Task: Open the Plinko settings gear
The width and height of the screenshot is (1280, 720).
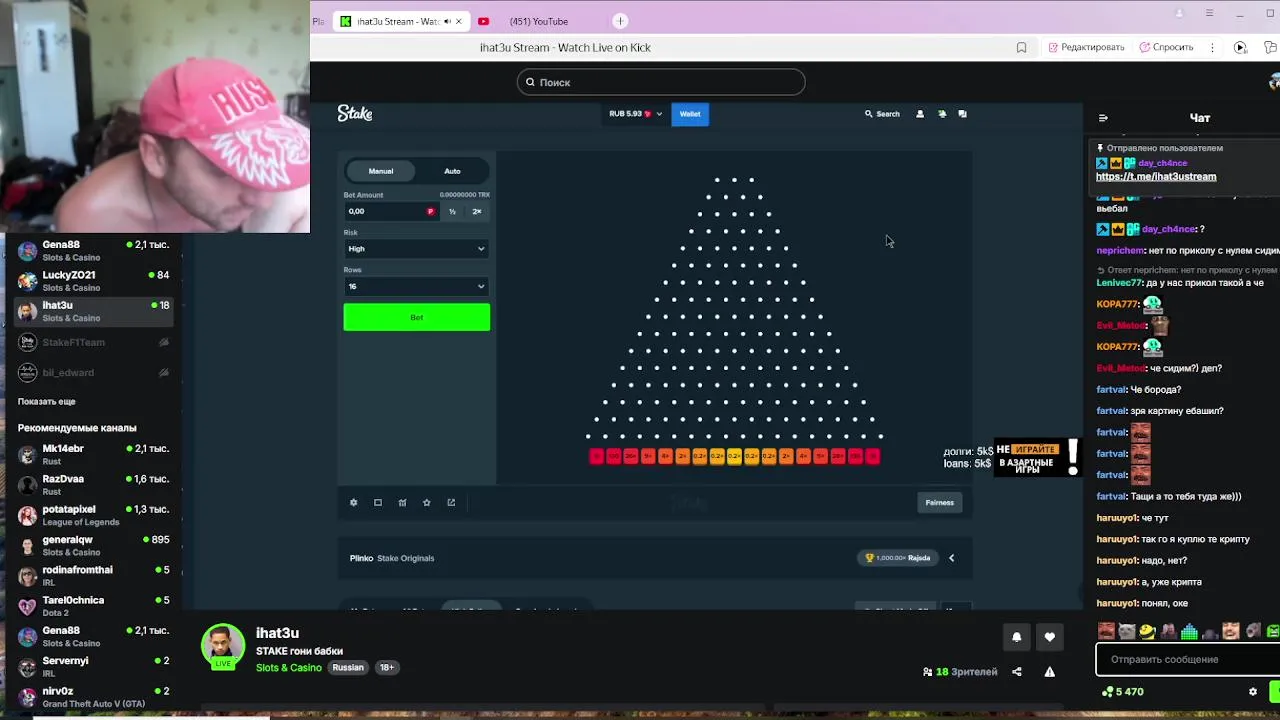Action: coord(353,502)
